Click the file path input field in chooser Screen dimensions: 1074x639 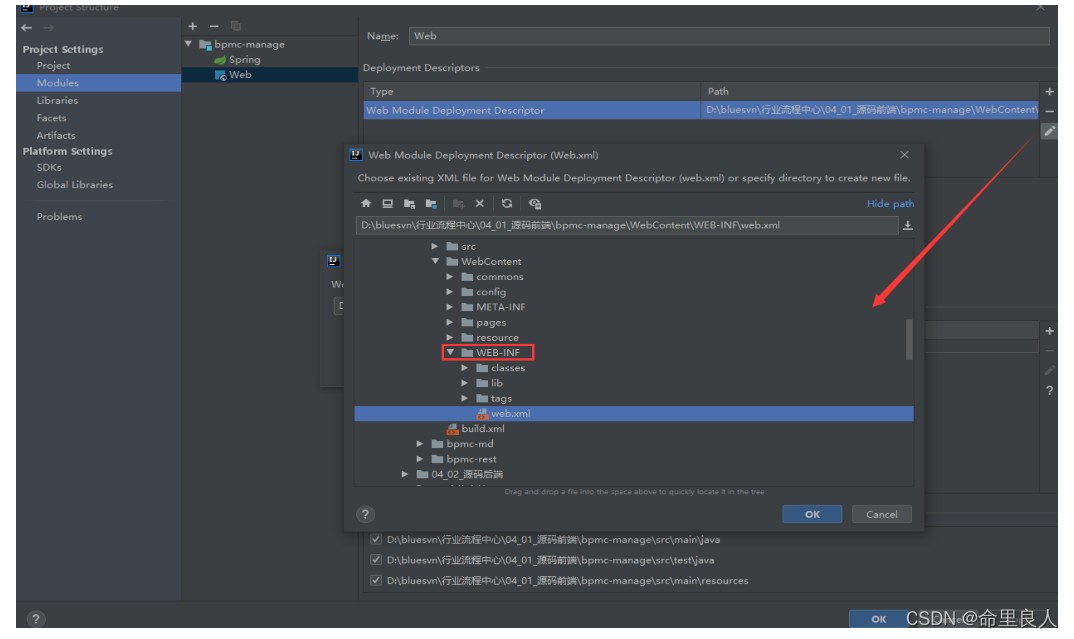pyautogui.click(x=627, y=225)
